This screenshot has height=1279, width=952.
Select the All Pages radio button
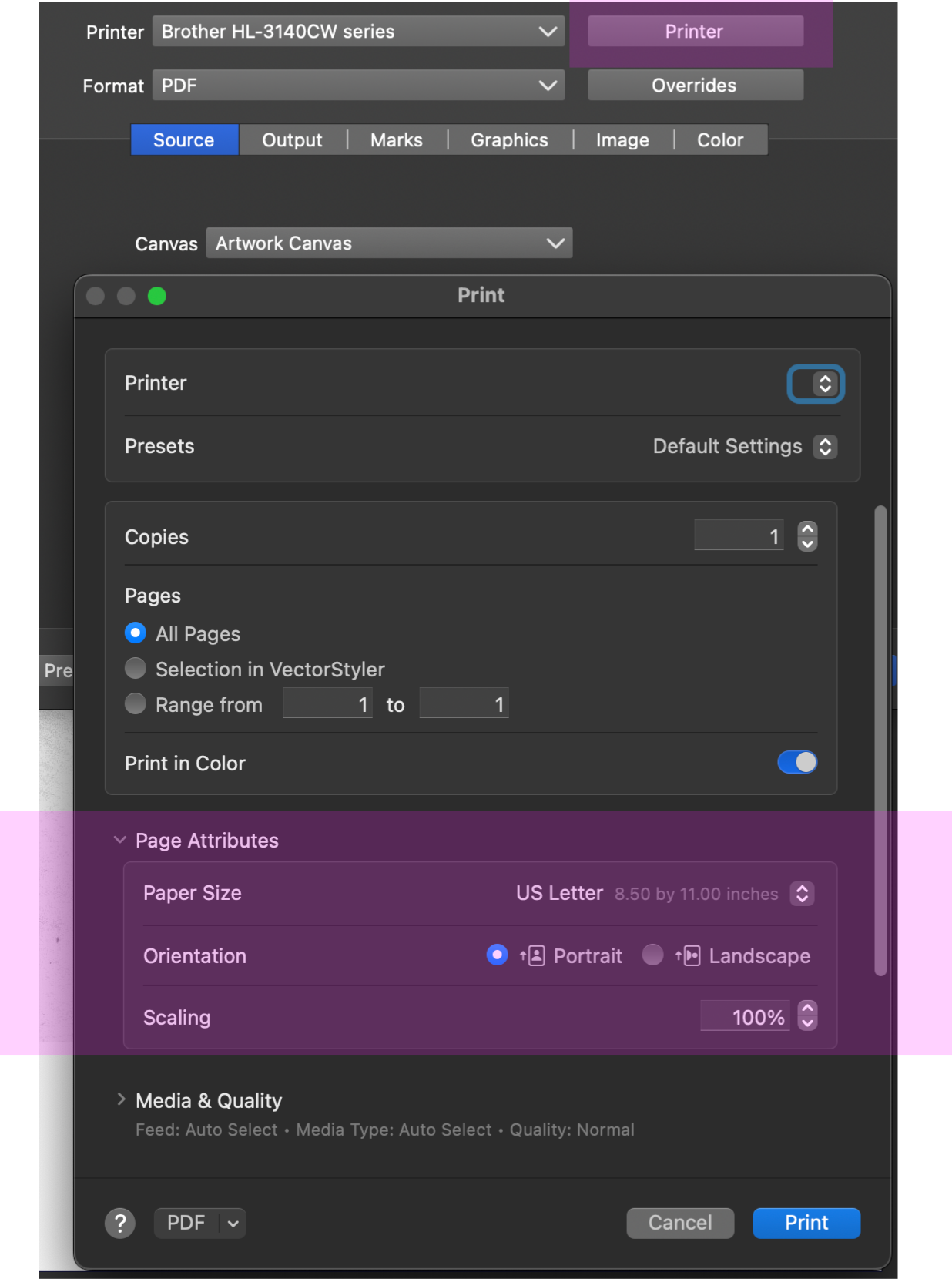tap(136, 633)
